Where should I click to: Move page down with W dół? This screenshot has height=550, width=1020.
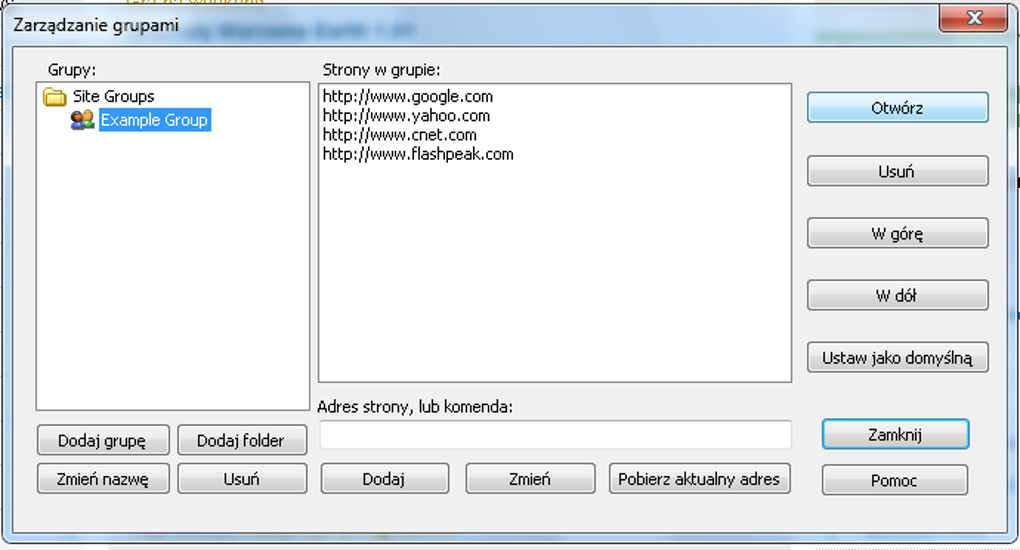(x=897, y=296)
